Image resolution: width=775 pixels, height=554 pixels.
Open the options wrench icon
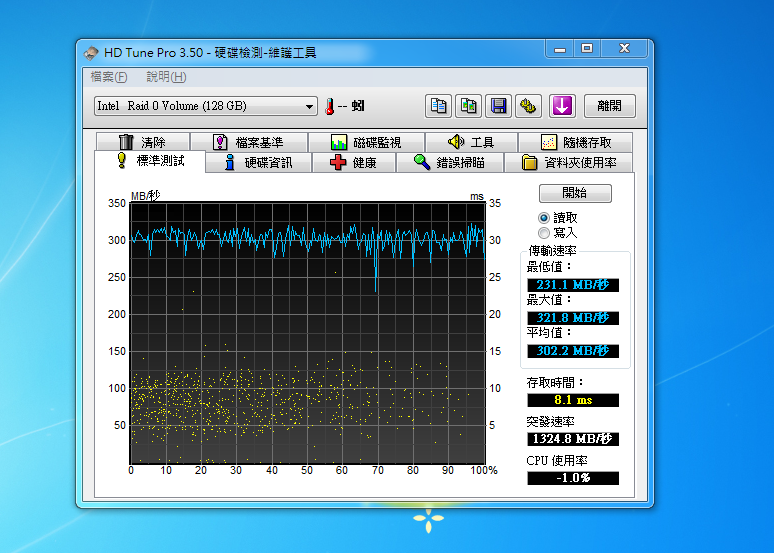[x=528, y=105]
